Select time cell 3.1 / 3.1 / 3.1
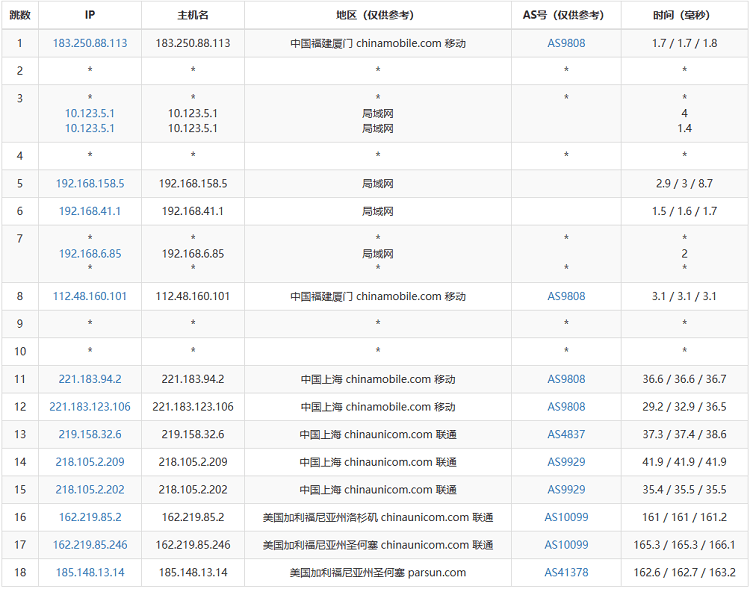750x589 pixels. coord(684,296)
